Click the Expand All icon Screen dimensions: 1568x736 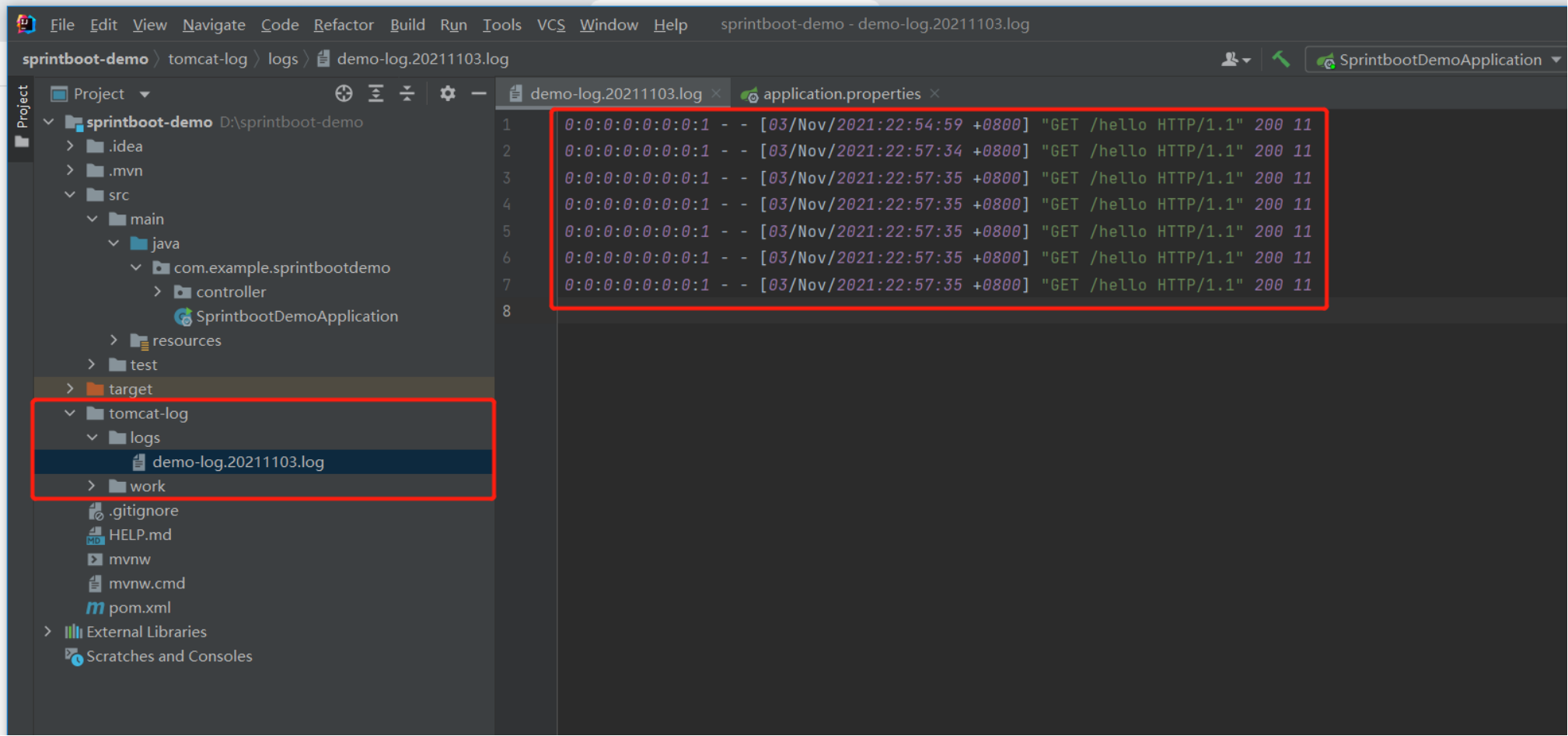pyautogui.click(x=375, y=94)
